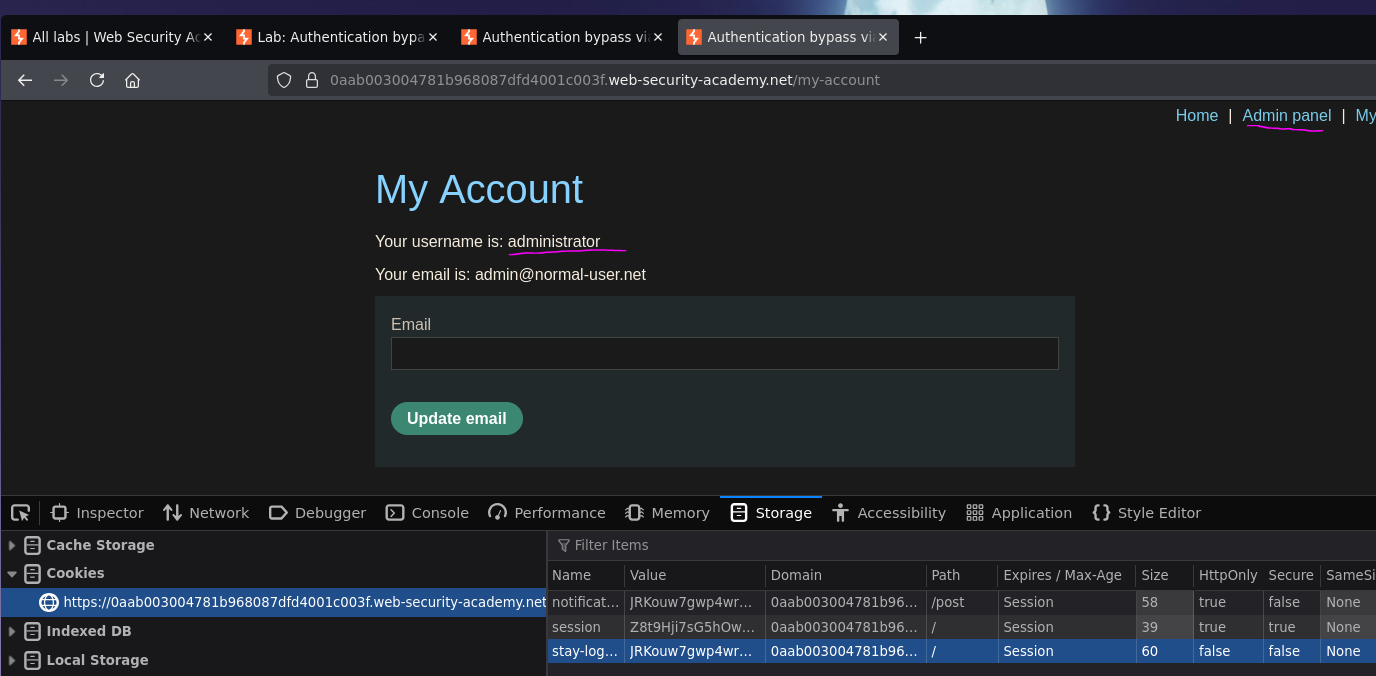This screenshot has width=1376, height=676.
Task: Open the Network panel
Action: [x=206, y=513]
